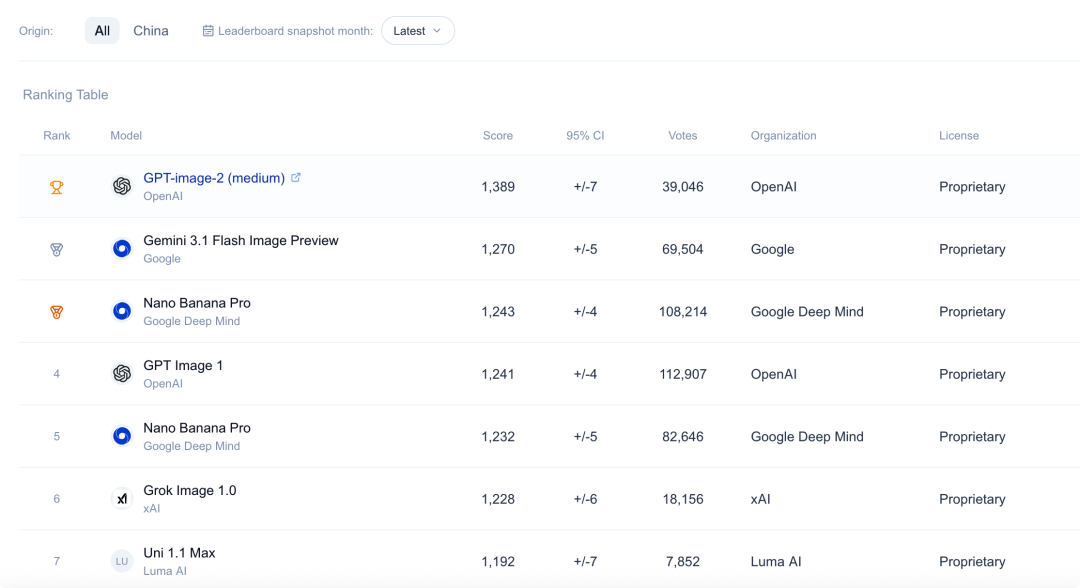Sort by the Model column header

tap(126, 136)
